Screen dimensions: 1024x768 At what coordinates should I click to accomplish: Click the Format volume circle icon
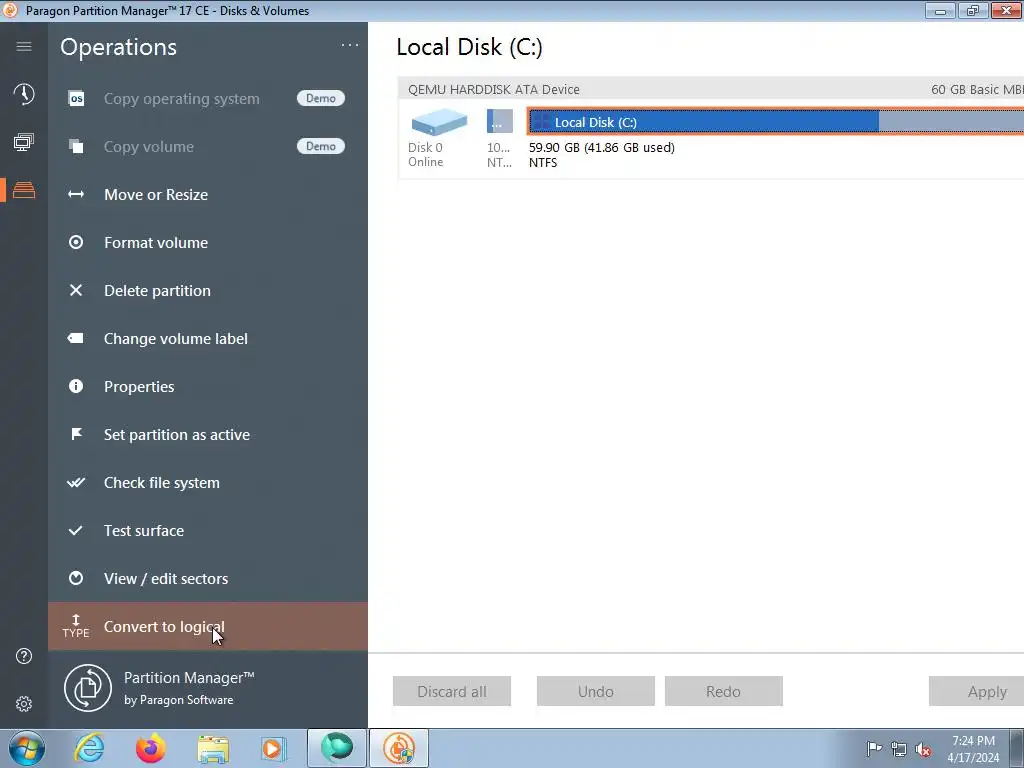coord(76,242)
